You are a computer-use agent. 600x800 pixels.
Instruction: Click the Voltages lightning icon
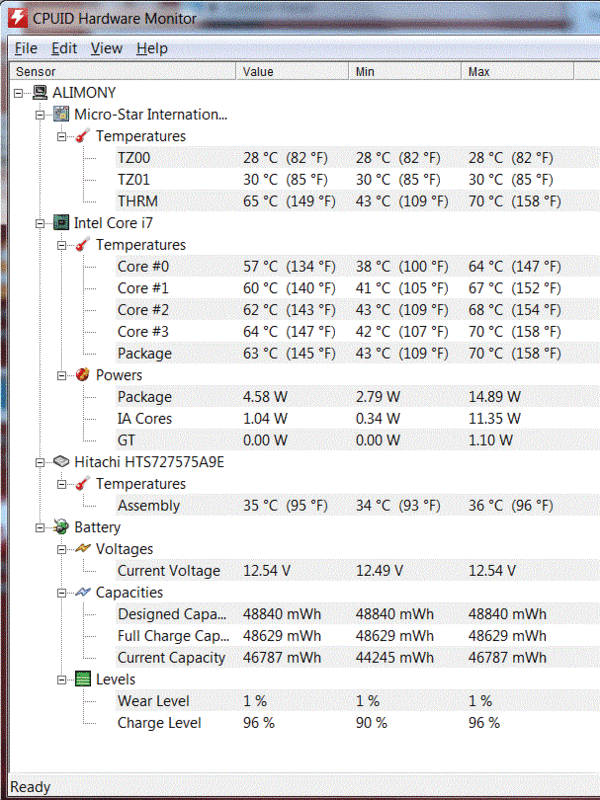point(83,549)
